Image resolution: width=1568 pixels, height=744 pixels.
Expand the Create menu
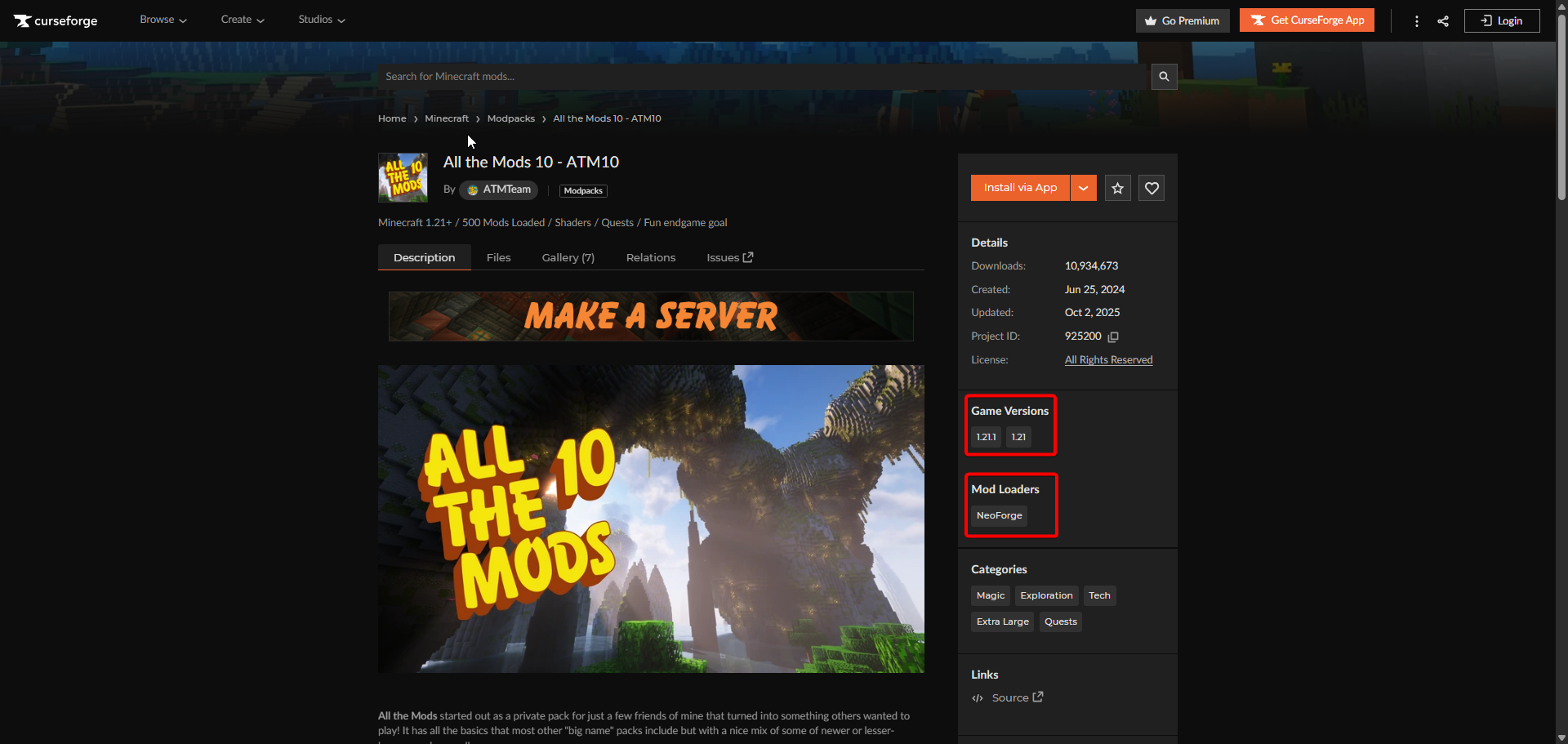[242, 20]
